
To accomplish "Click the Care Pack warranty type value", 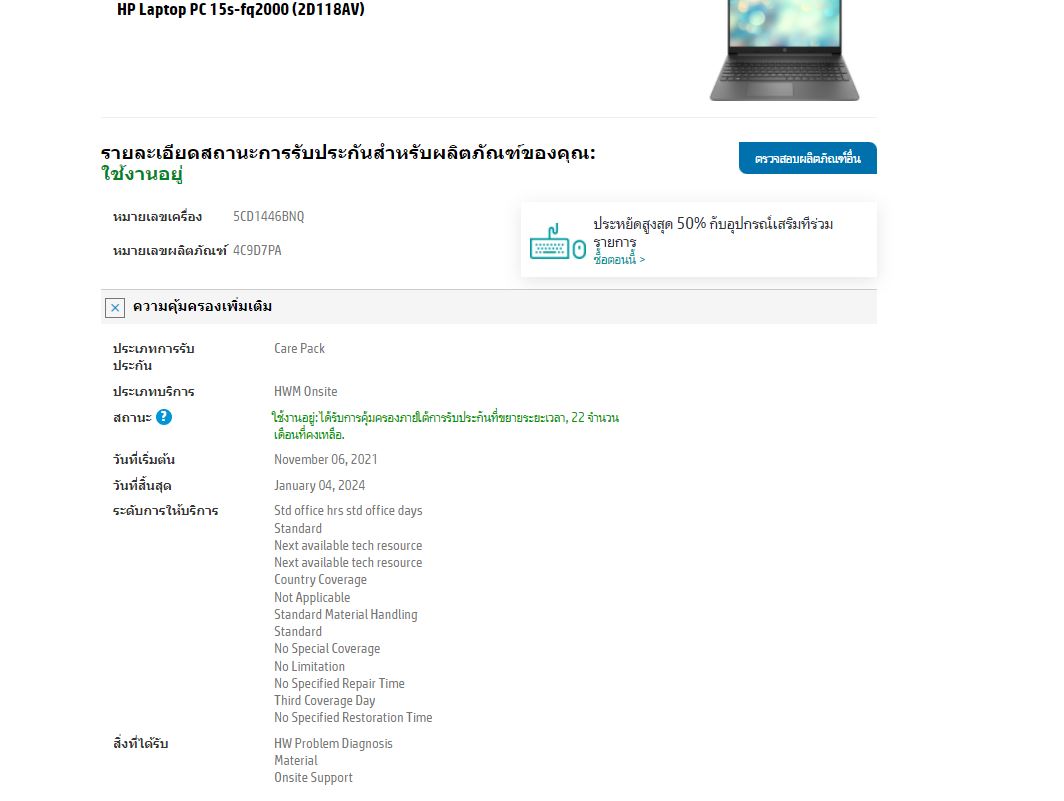I will pyautogui.click(x=299, y=348).
